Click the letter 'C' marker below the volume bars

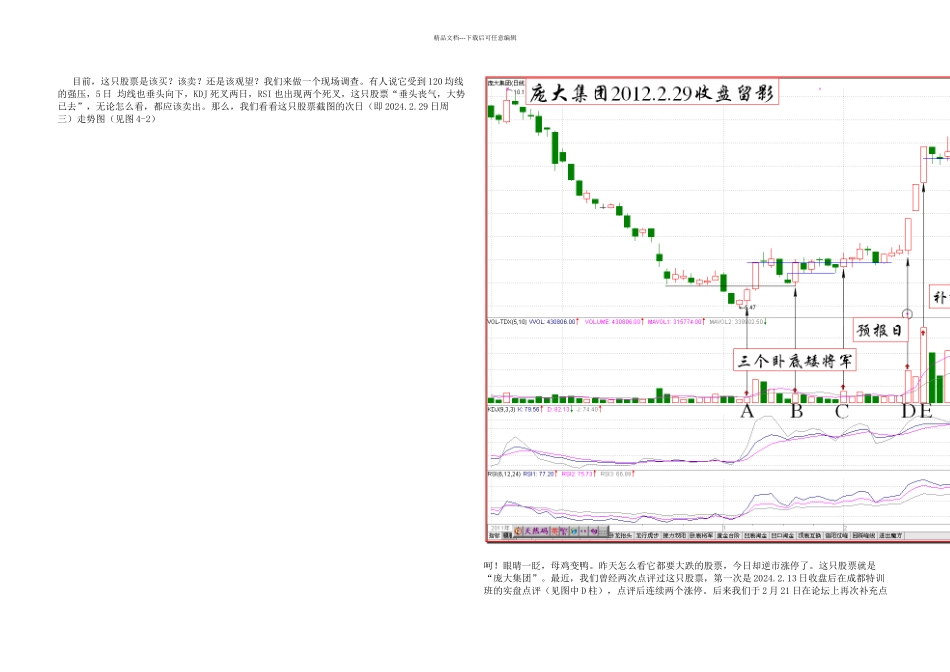[842, 411]
